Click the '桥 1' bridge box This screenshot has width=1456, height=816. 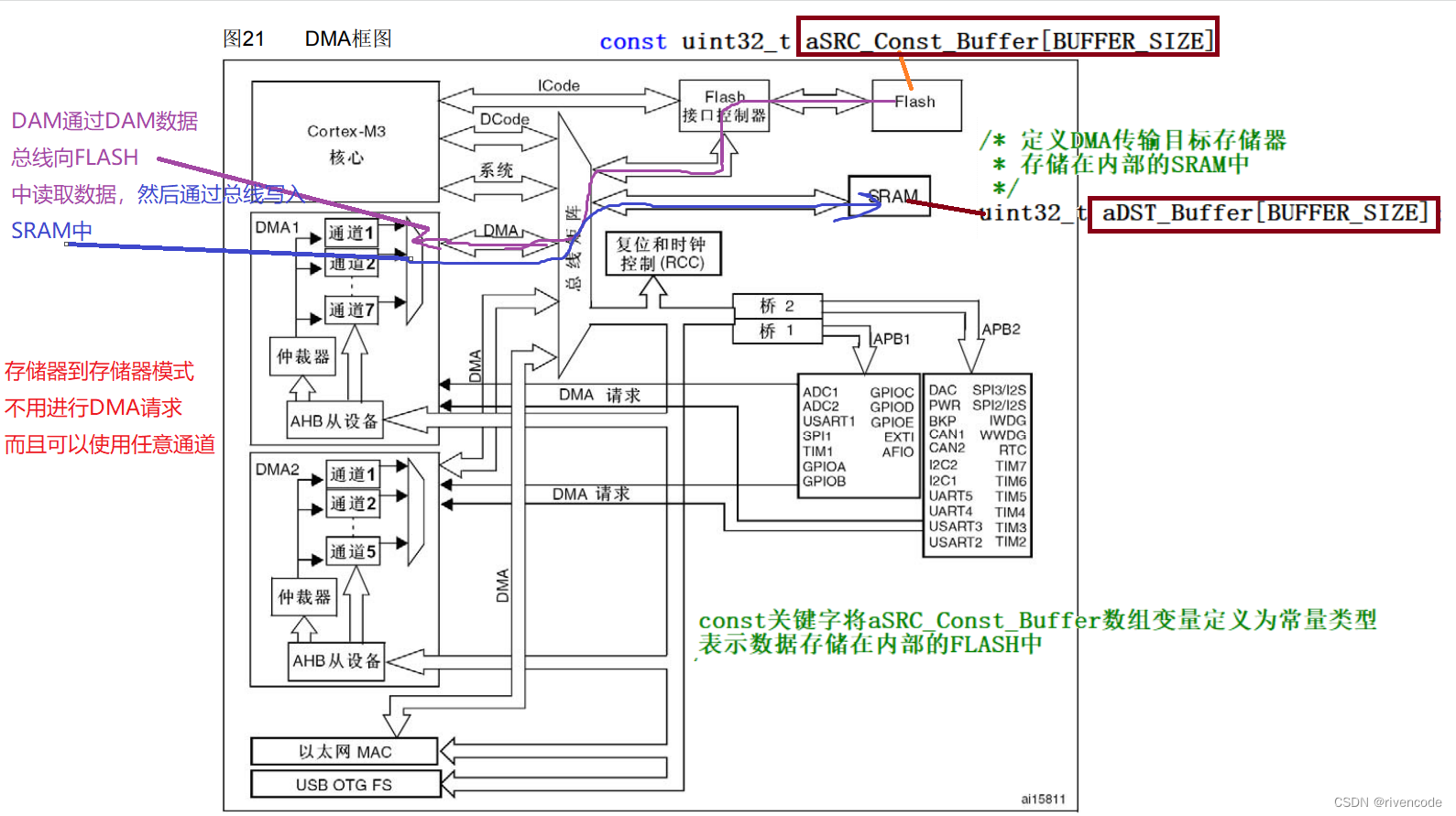coord(777,331)
